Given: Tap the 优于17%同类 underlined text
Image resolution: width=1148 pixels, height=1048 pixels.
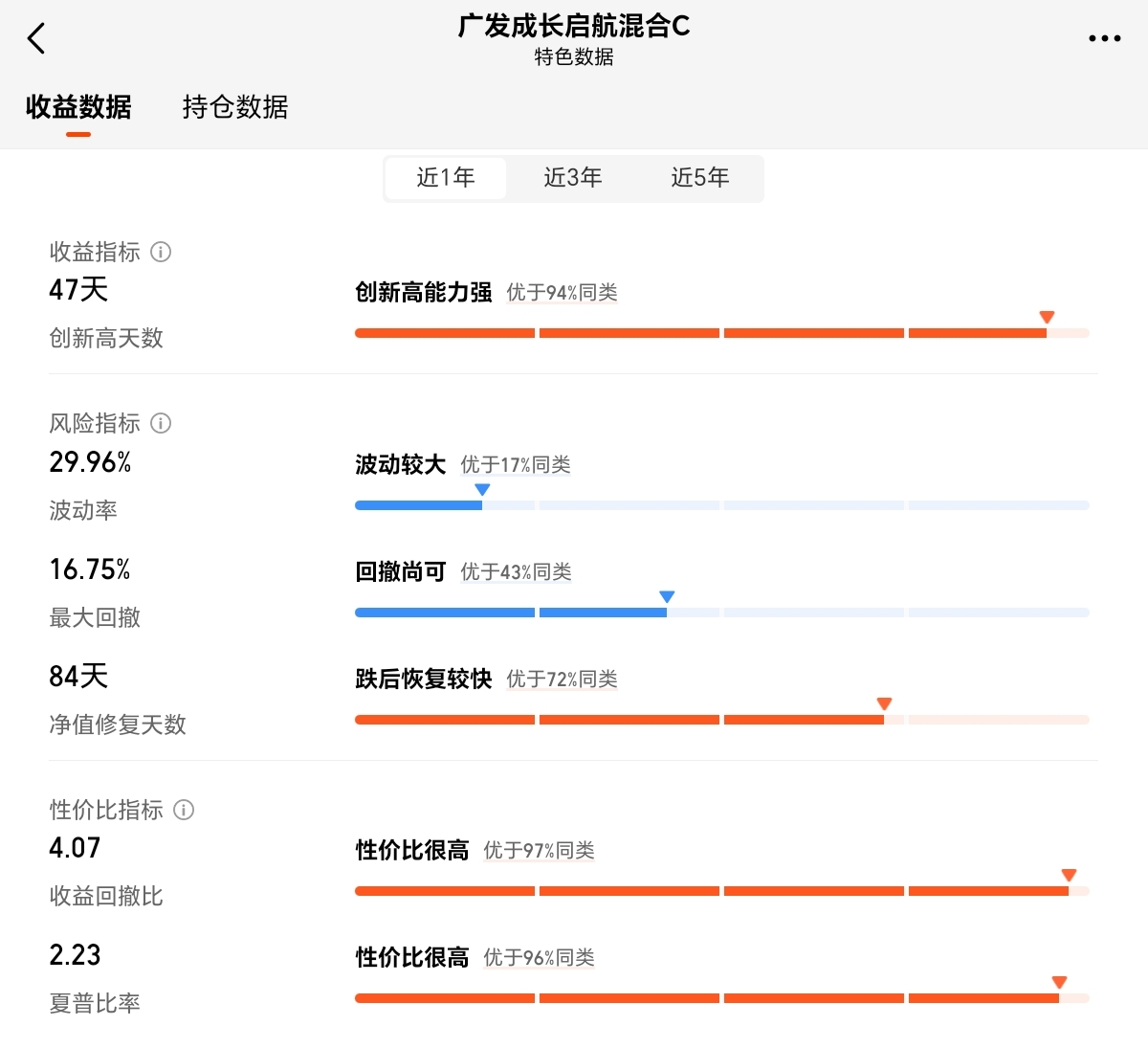Looking at the screenshot, I should point(516,465).
